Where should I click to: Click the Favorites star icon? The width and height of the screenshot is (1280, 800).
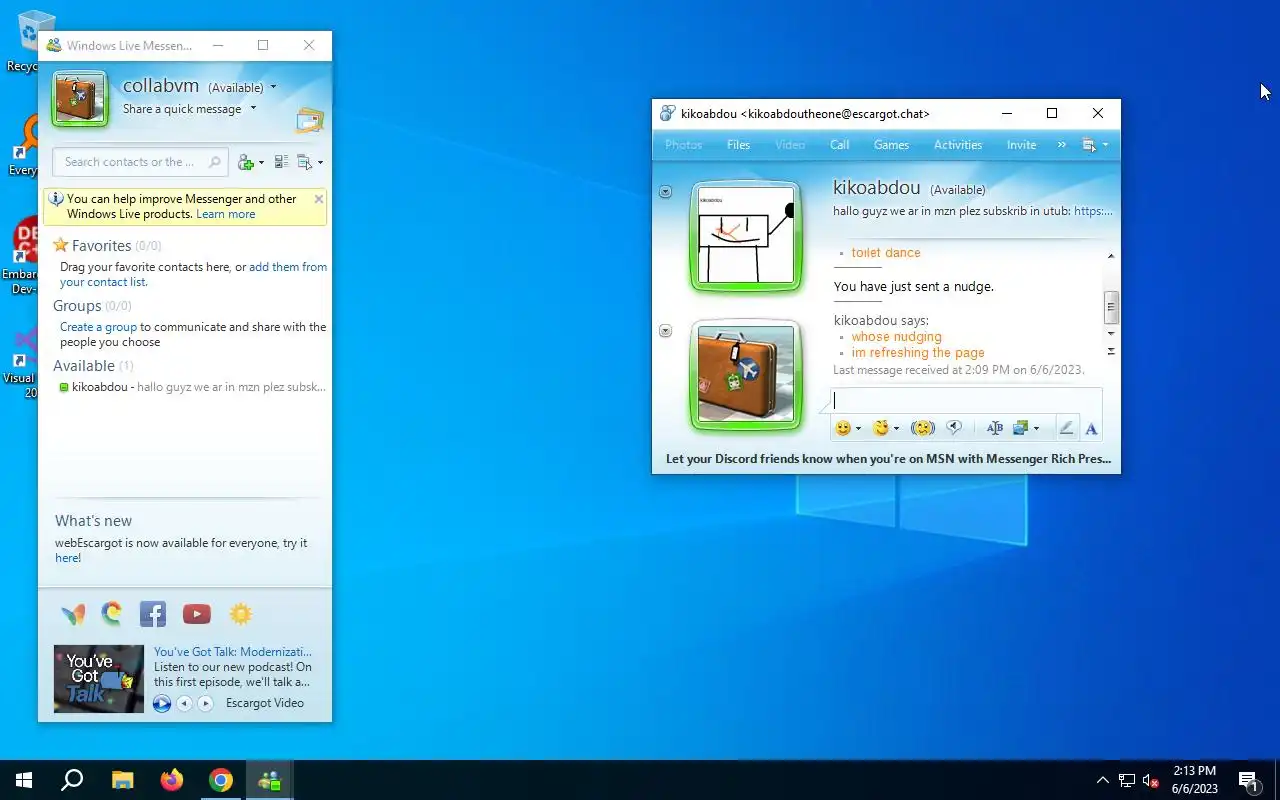pos(61,245)
